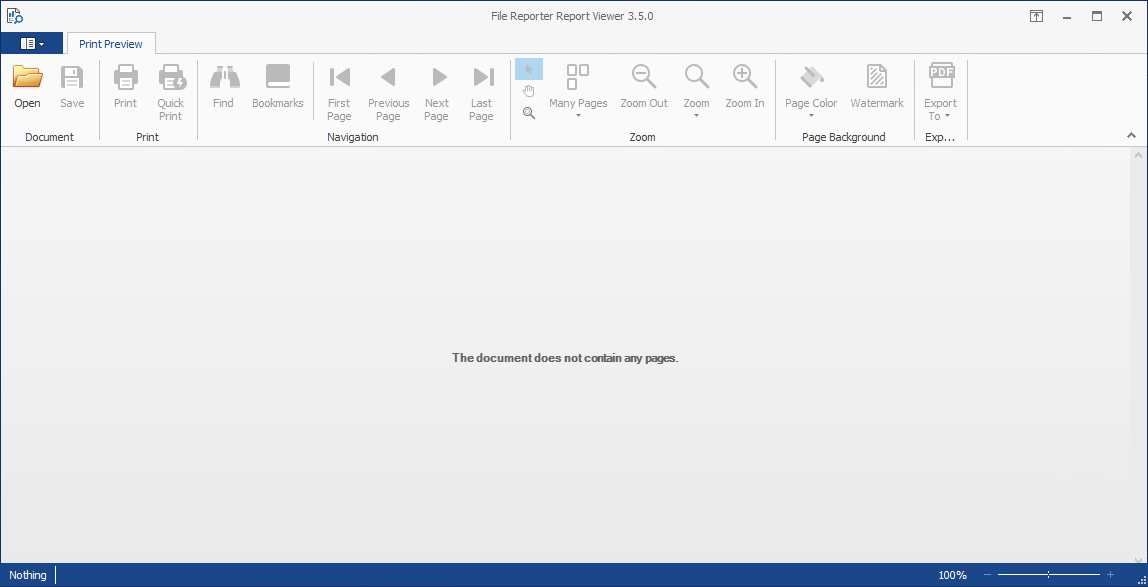Click the app icon in the title bar

15,16
